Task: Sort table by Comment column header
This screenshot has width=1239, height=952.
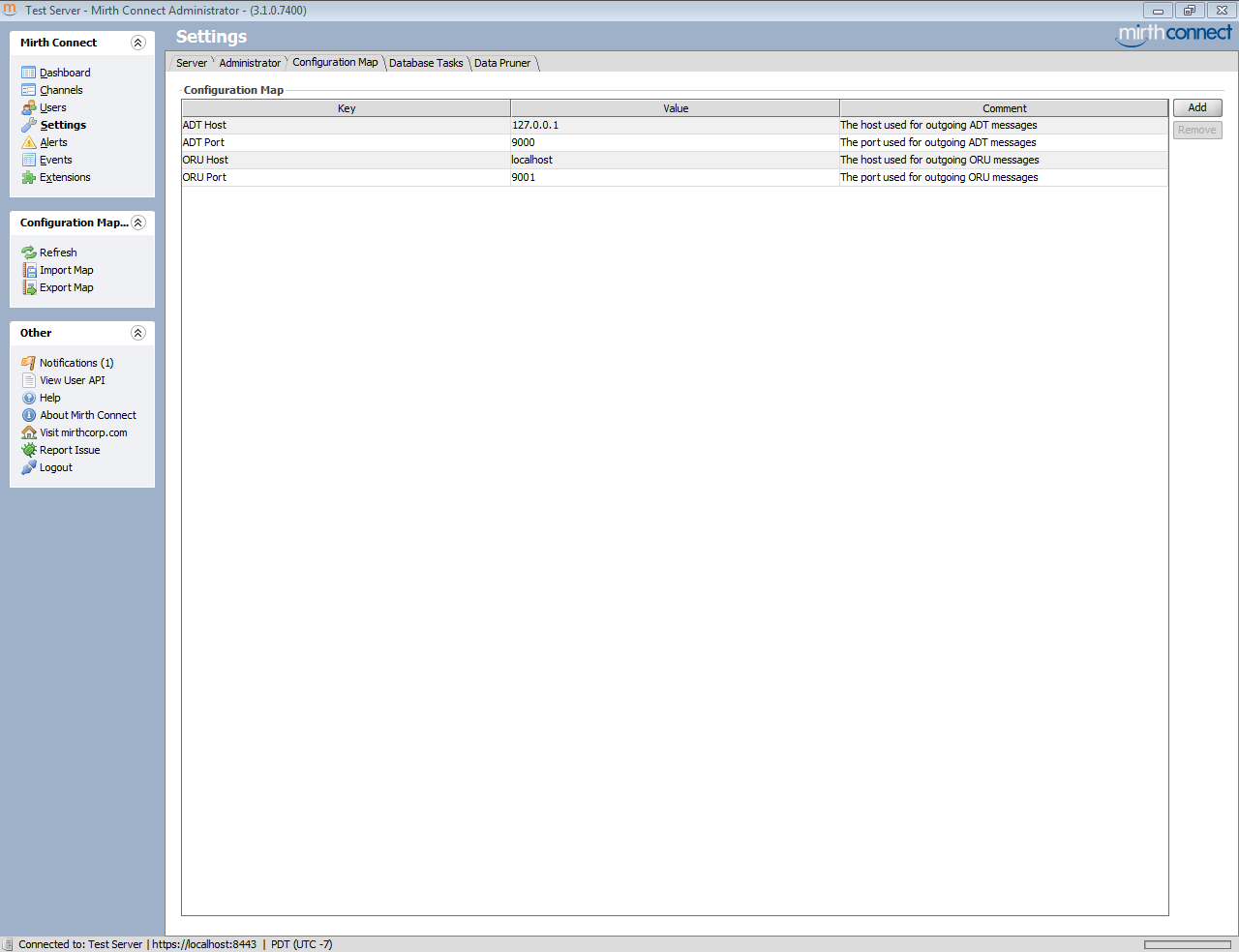Action: pos(1004,108)
